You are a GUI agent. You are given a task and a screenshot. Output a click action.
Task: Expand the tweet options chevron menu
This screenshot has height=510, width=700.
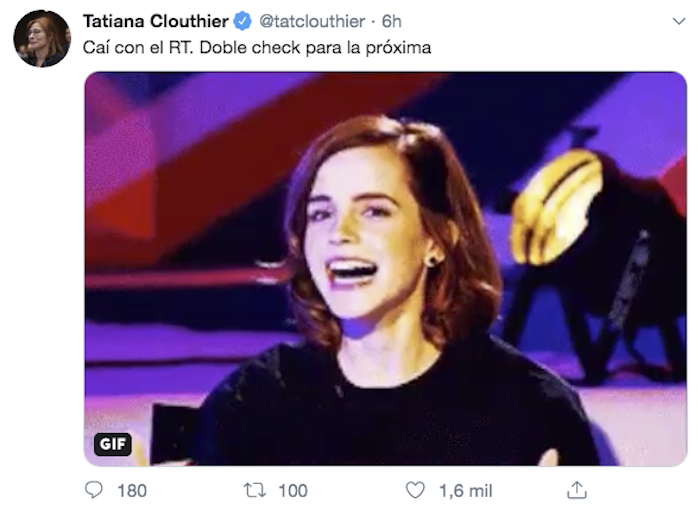(x=679, y=21)
